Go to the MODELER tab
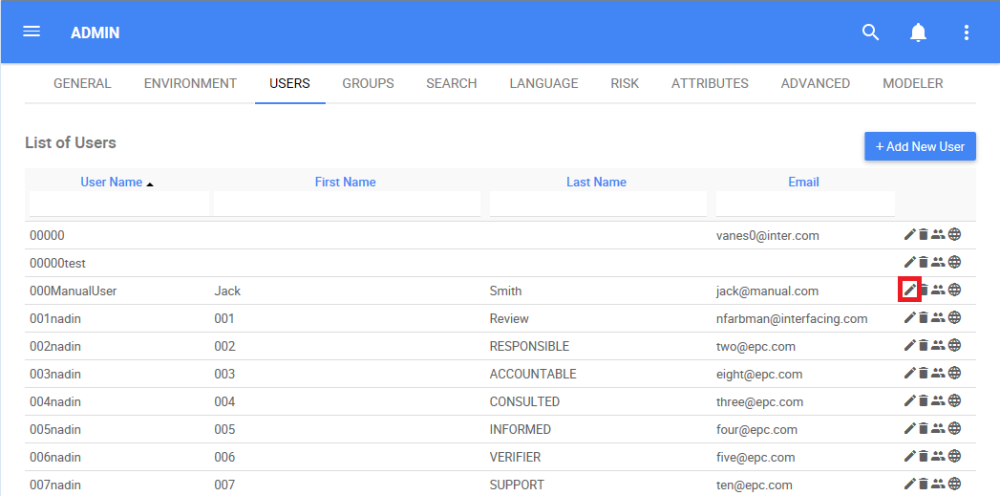Screen dimensions: 1000x496 click(x=913, y=83)
